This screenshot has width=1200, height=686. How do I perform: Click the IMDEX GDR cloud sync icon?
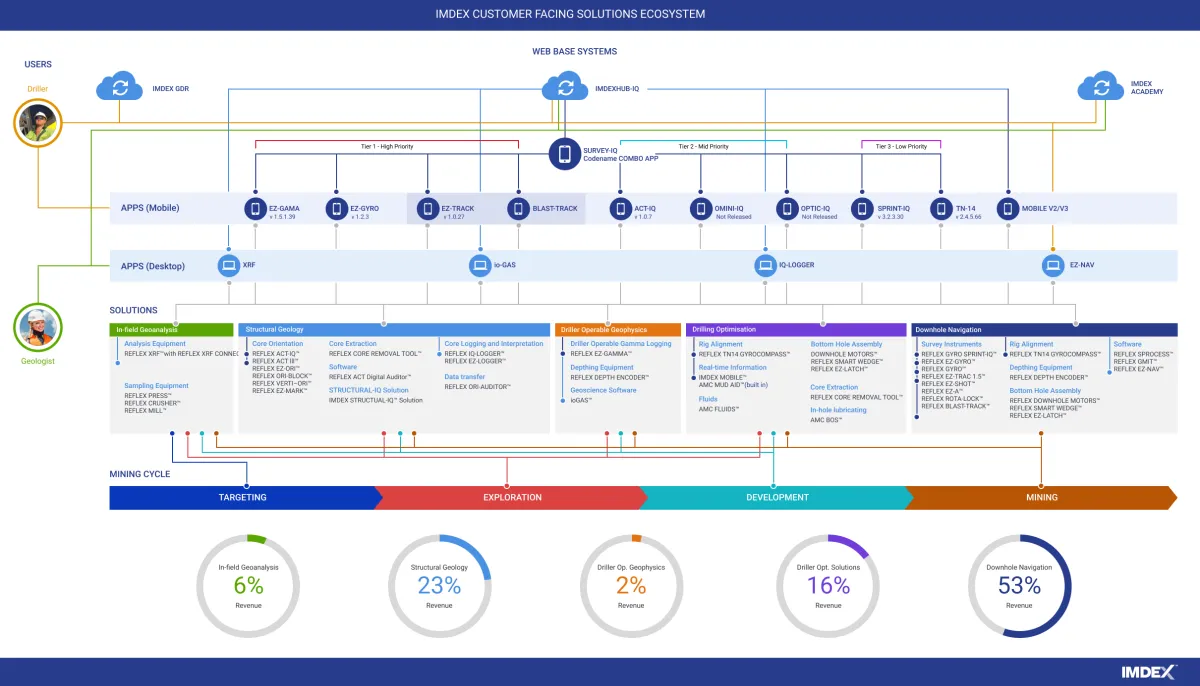pos(120,87)
